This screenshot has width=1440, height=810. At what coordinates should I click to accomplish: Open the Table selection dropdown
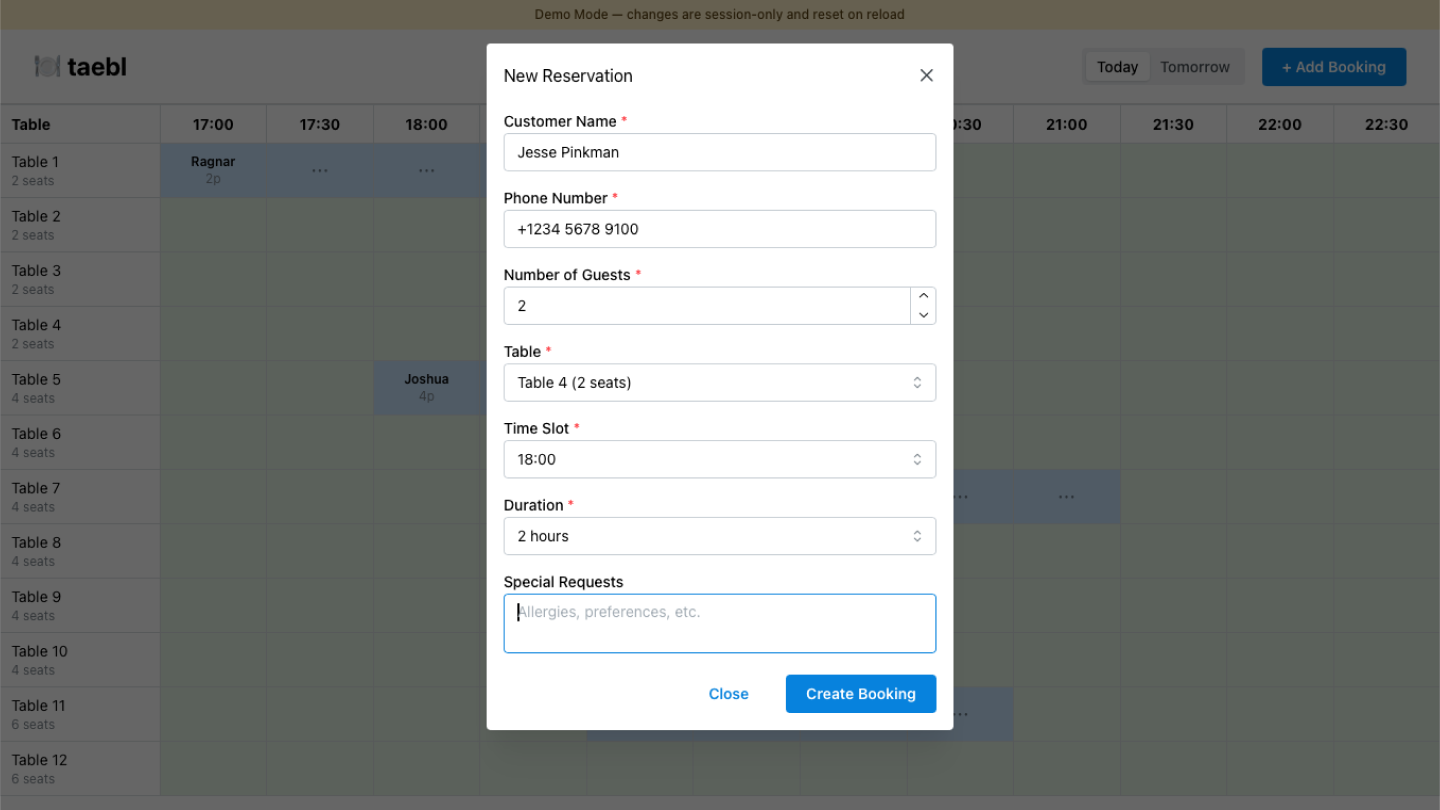719,382
